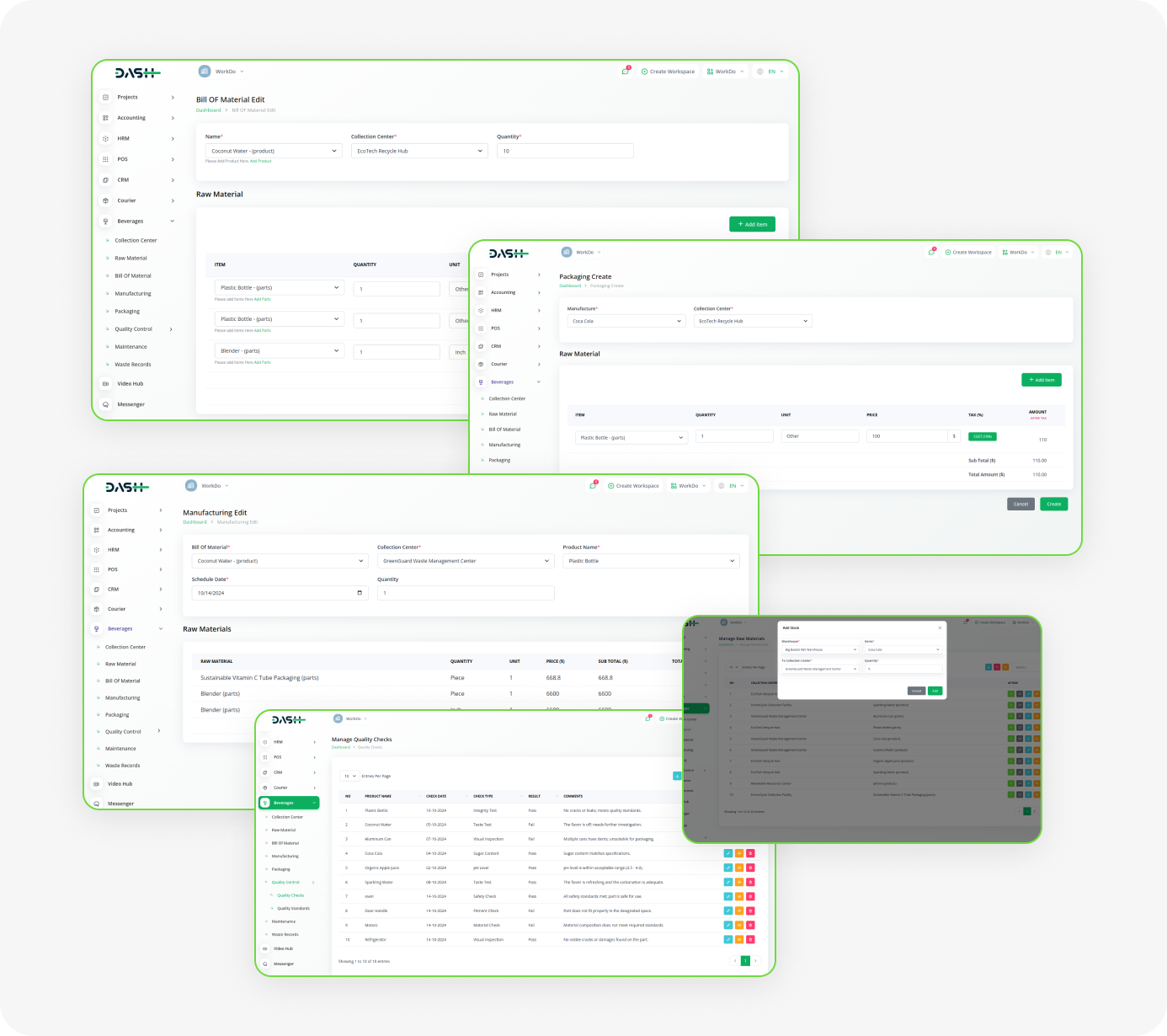
Task: Open Plastic Bottle item dropdown in Packaging Create table
Action: pyautogui.click(x=631, y=437)
